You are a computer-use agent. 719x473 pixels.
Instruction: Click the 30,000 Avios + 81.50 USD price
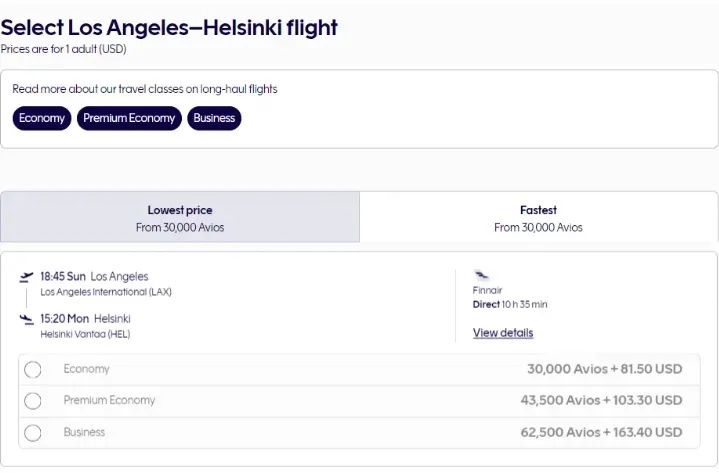pos(604,369)
